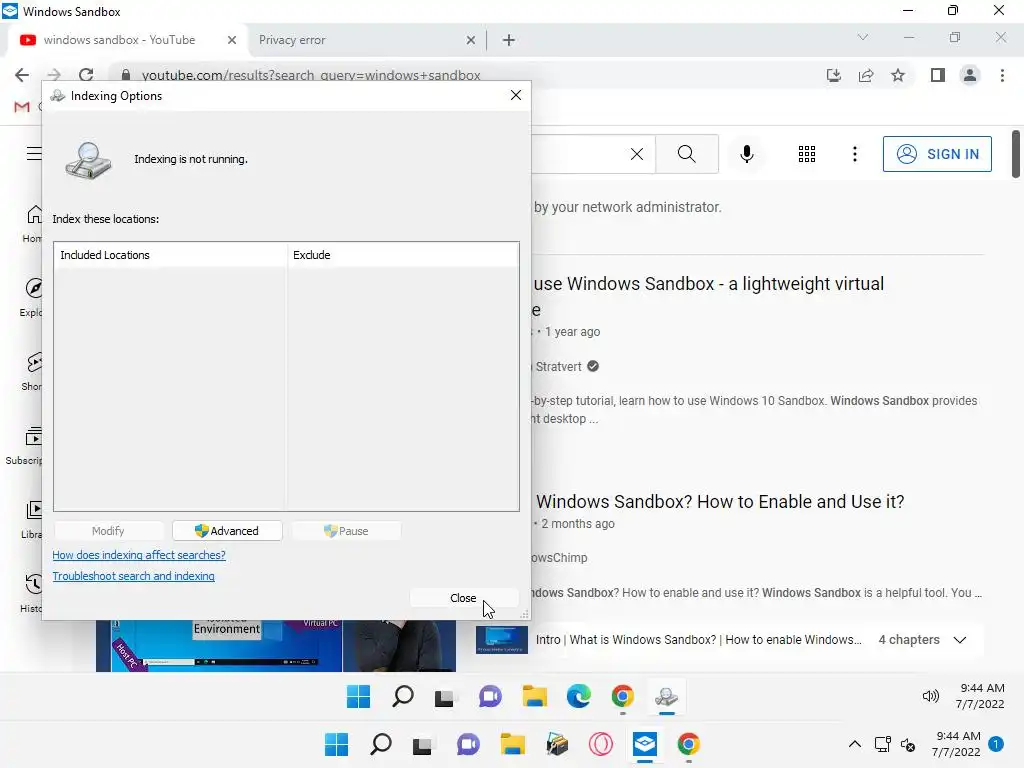
Task: Open sandbox Start menu button
Action: [358, 697]
